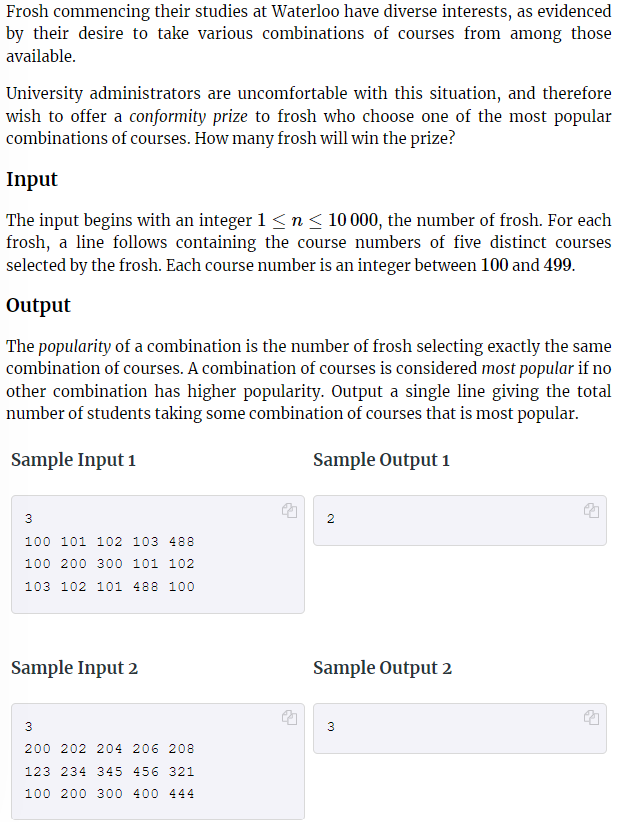Click the Sample Input 1 heading
The image size is (623, 822).
(x=73, y=460)
